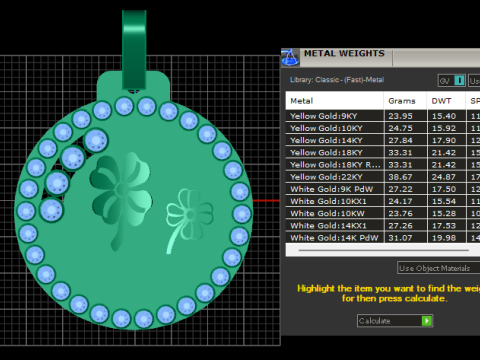Image resolution: width=480 pixels, height=360 pixels.
Task: Select the White Gold:10KW row
Action: click(x=383, y=213)
